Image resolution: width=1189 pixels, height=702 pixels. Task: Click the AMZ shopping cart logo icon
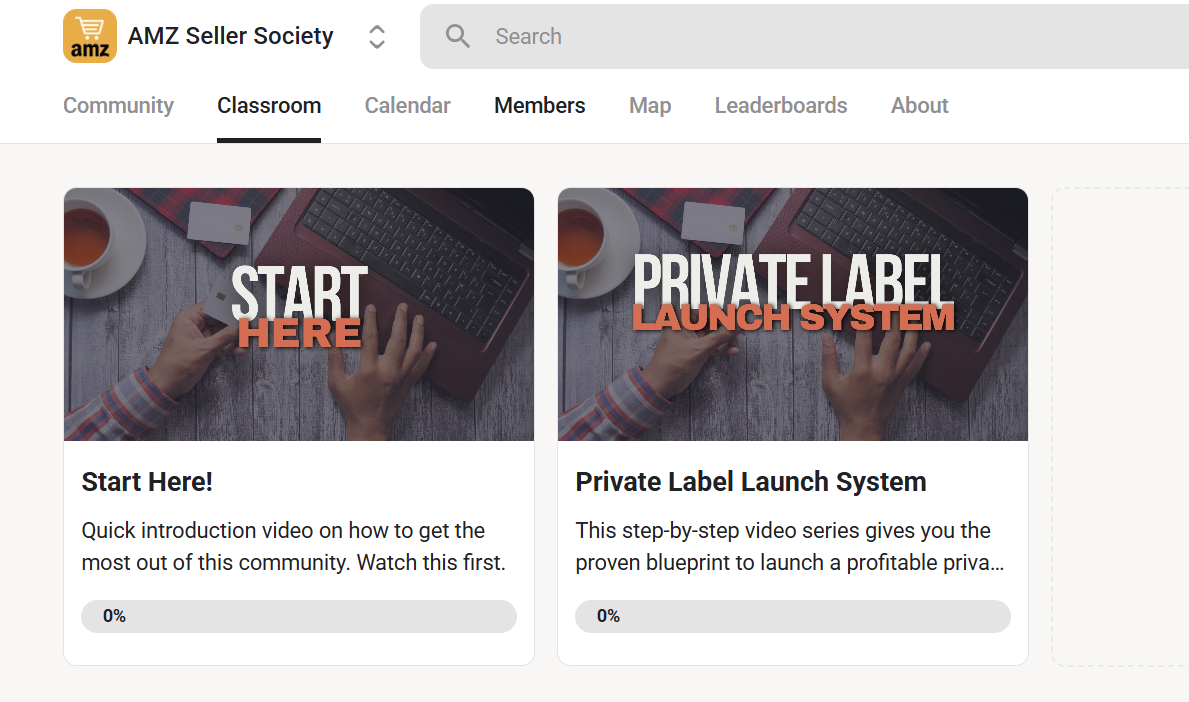[89, 36]
